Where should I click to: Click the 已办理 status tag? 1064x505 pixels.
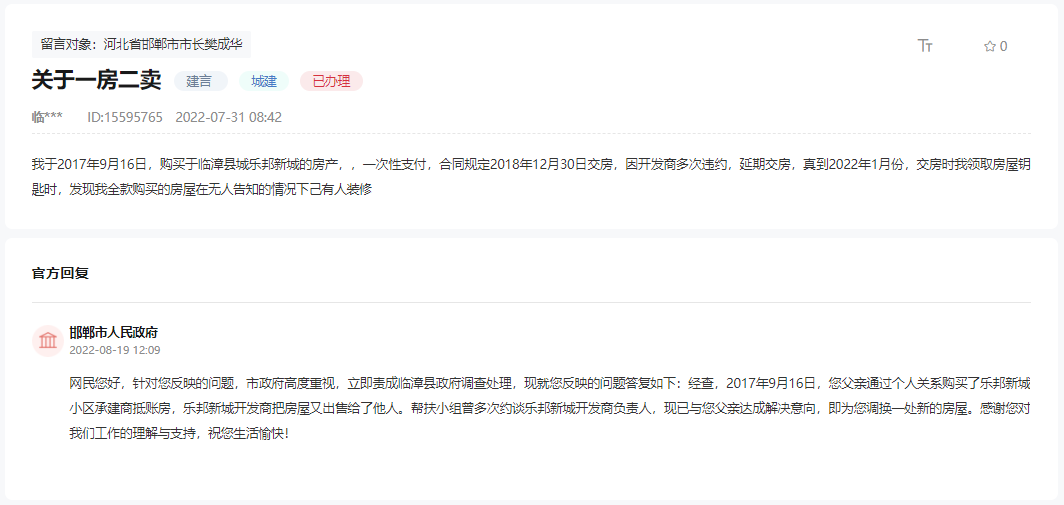pos(331,81)
